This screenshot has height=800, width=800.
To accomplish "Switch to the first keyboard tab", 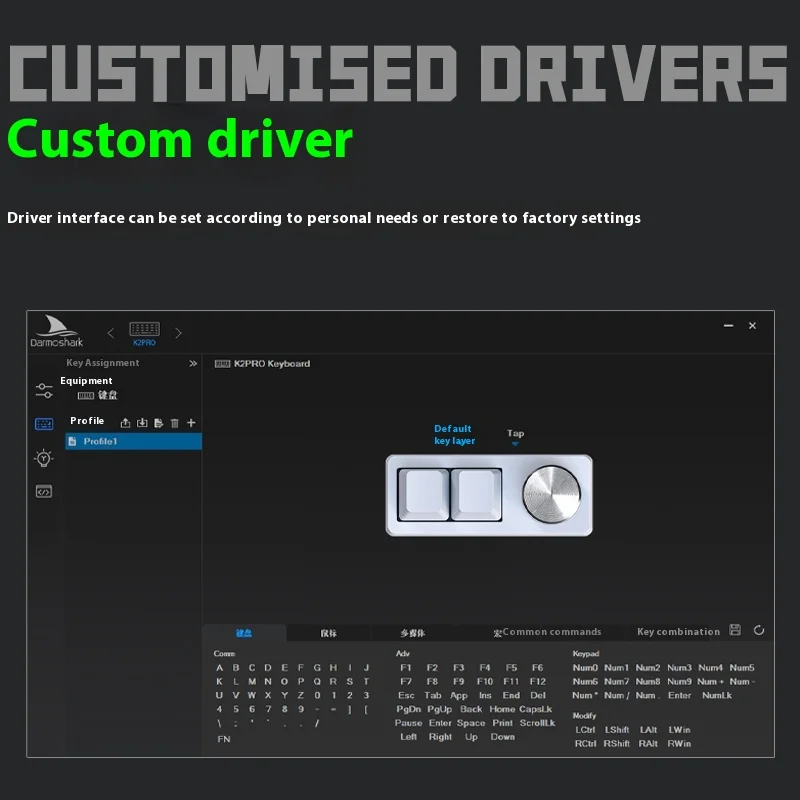I will click(x=244, y=633).
